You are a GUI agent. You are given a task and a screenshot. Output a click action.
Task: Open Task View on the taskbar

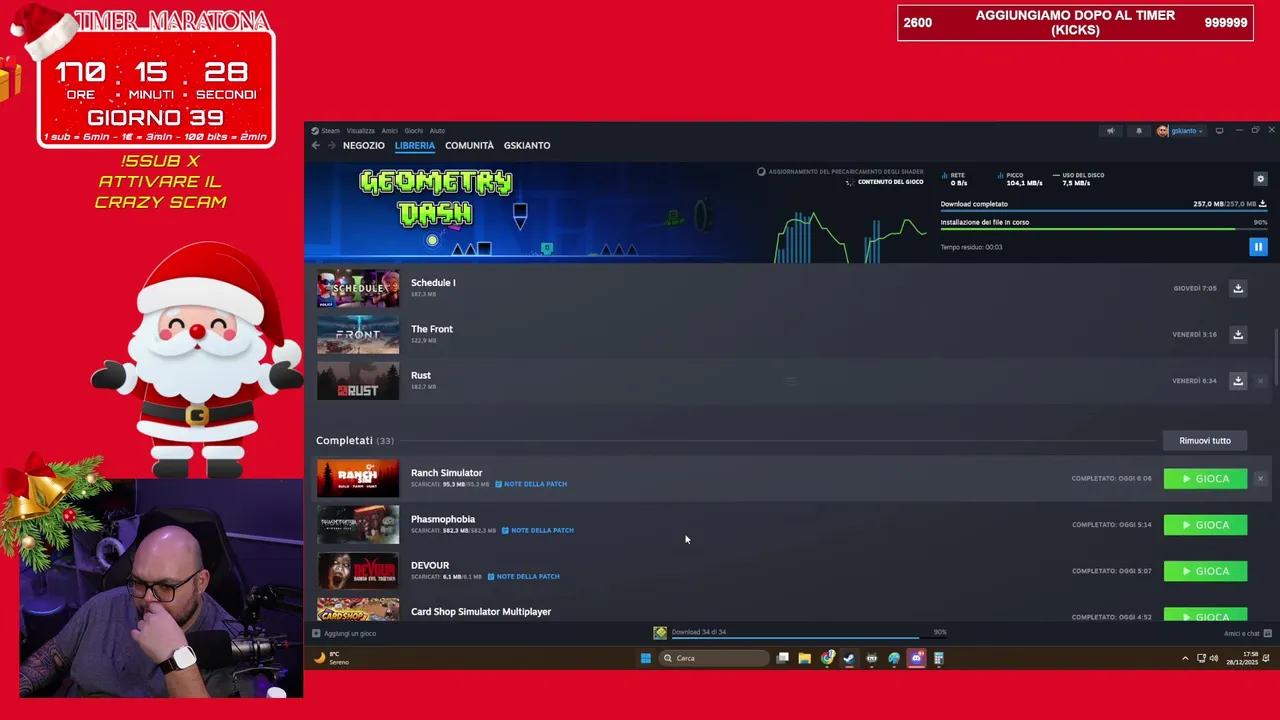click(783, 658)
